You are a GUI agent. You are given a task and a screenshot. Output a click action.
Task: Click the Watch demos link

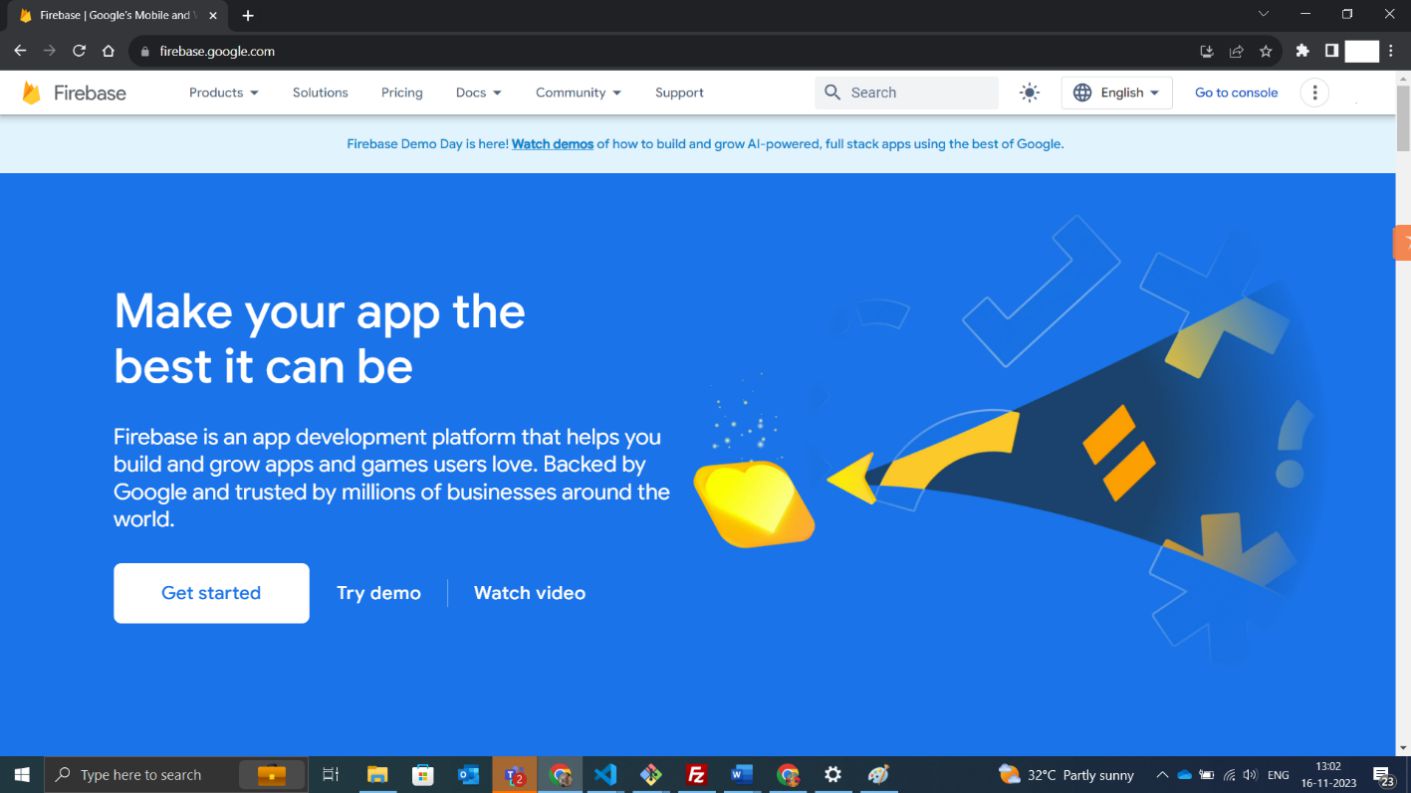552,144
